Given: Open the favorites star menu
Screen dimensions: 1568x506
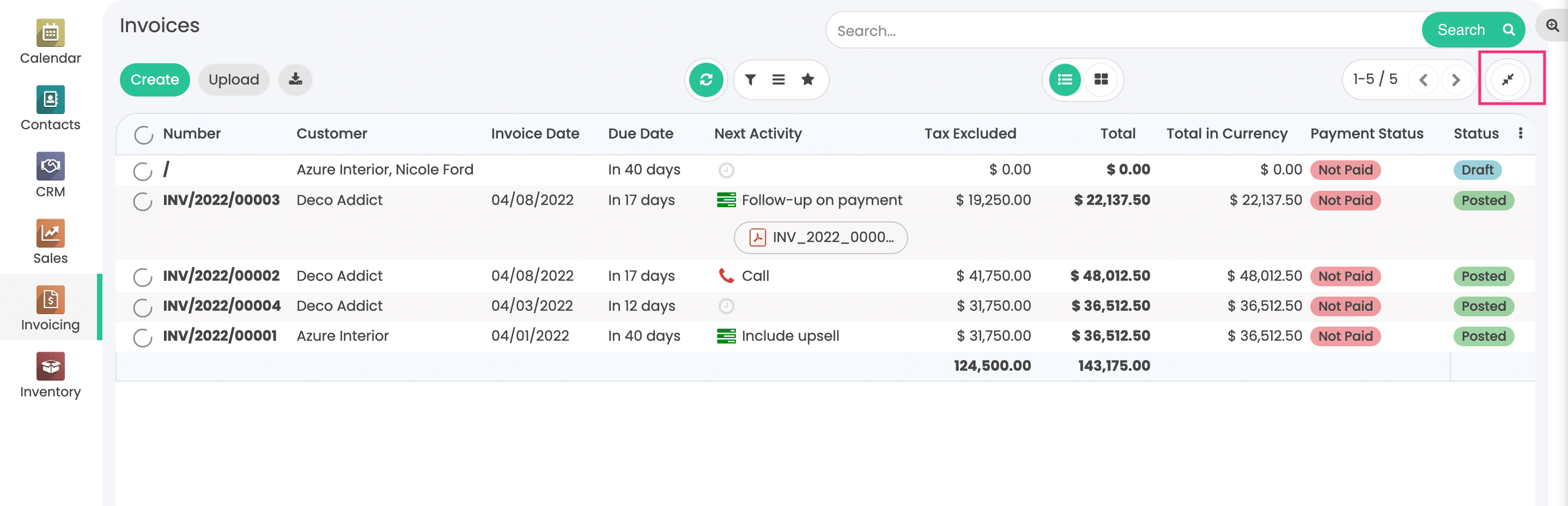Looking at the screenshot, I should tap(807, 80).
